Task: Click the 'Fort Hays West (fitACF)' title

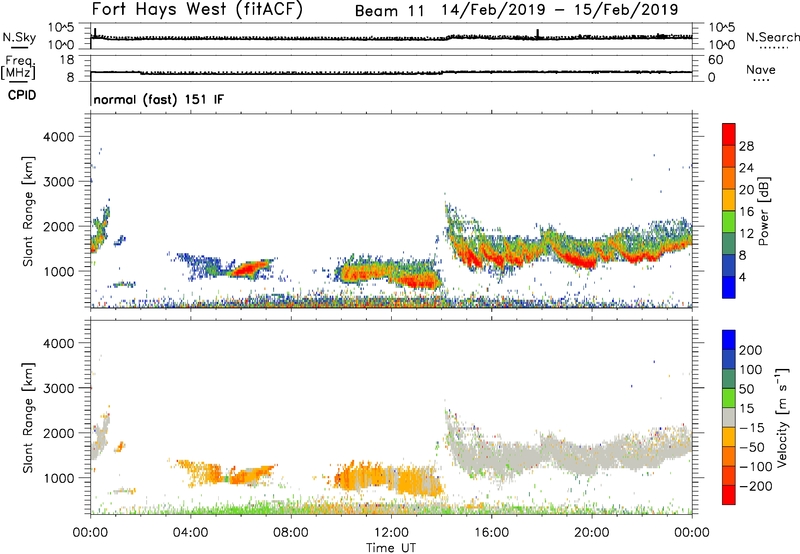Action: coord(197,9)
